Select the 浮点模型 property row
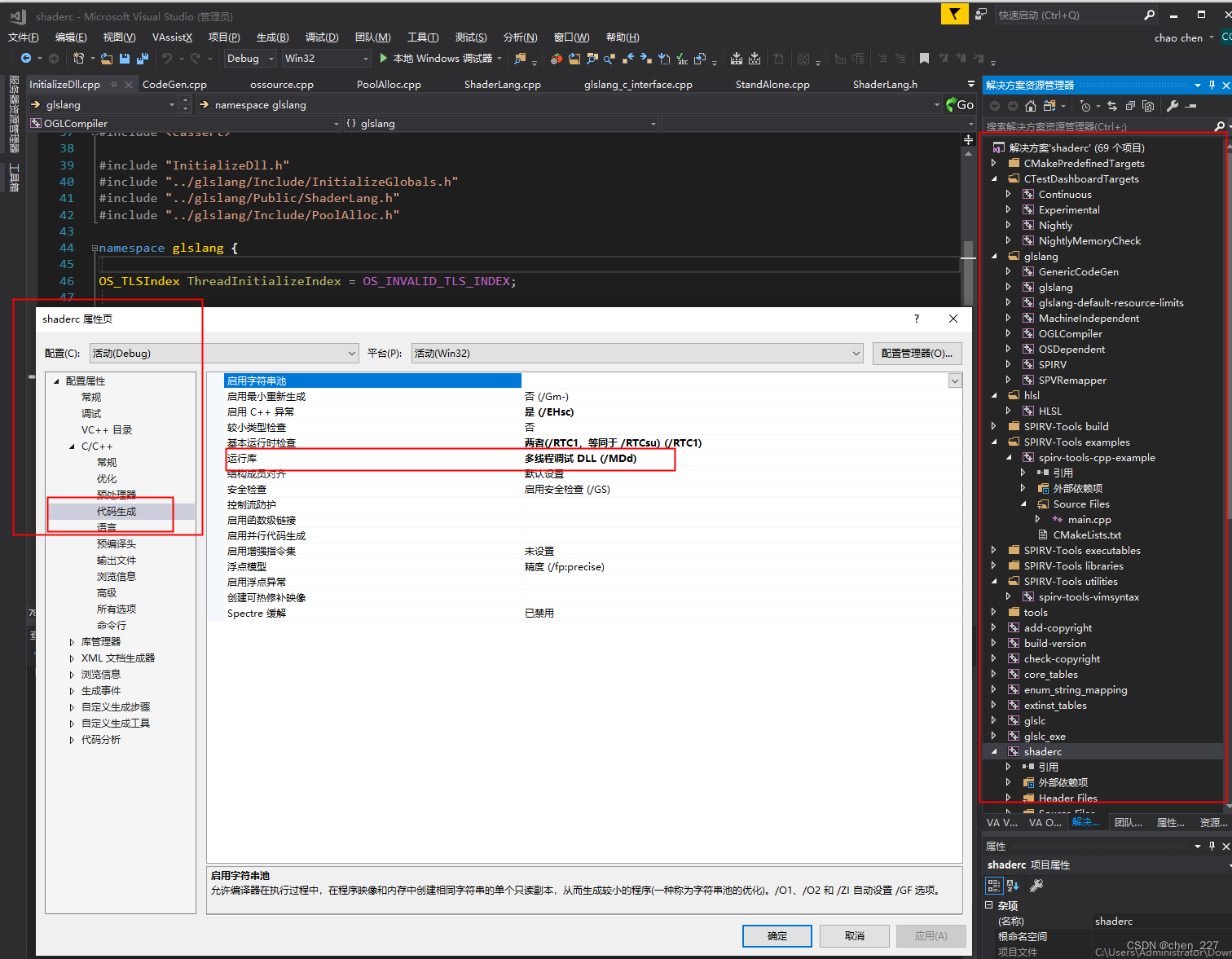This screenshot has width=1232, height=959. [592, 566]
